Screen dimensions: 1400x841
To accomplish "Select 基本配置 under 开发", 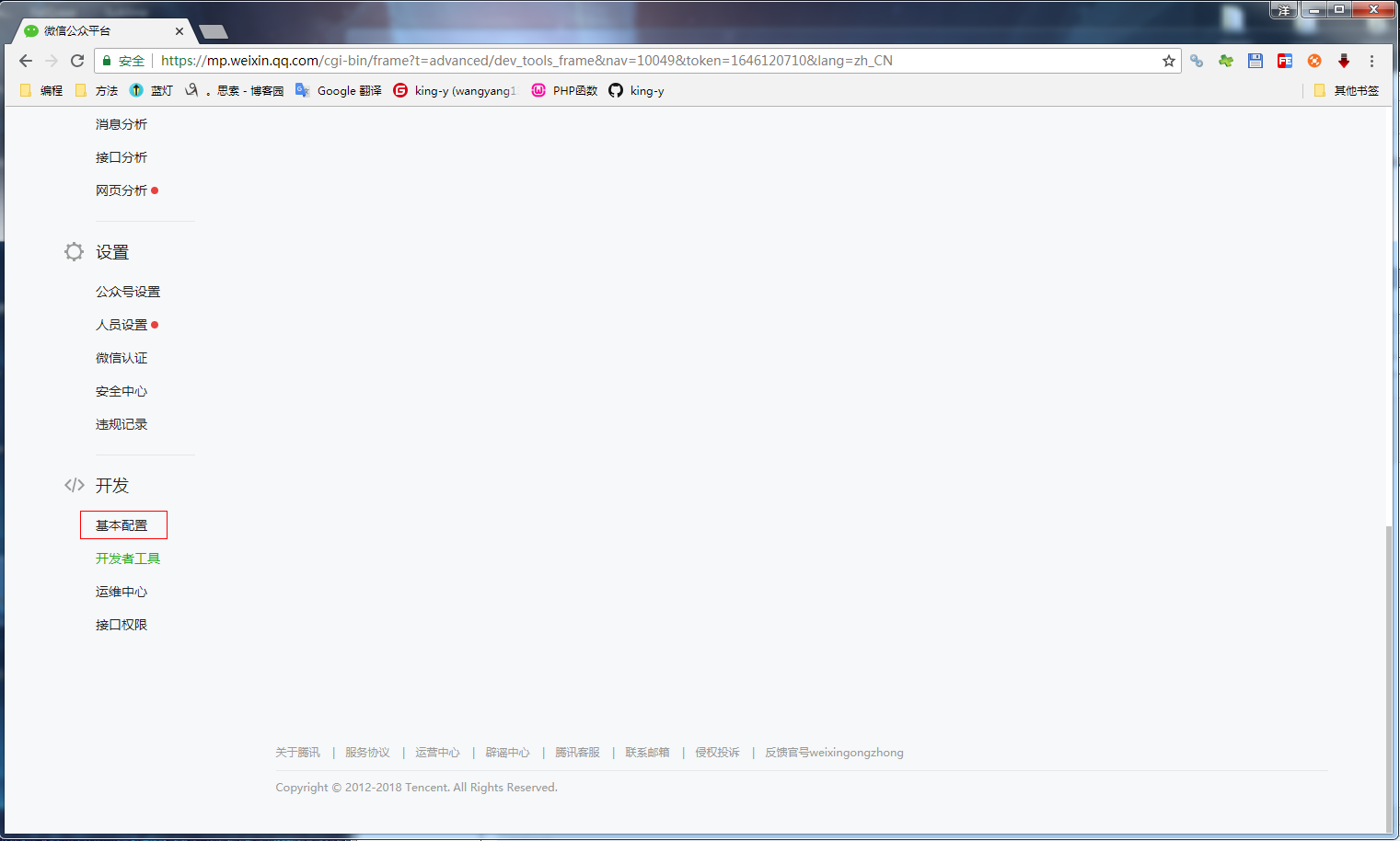I will (x=123, y=525).
